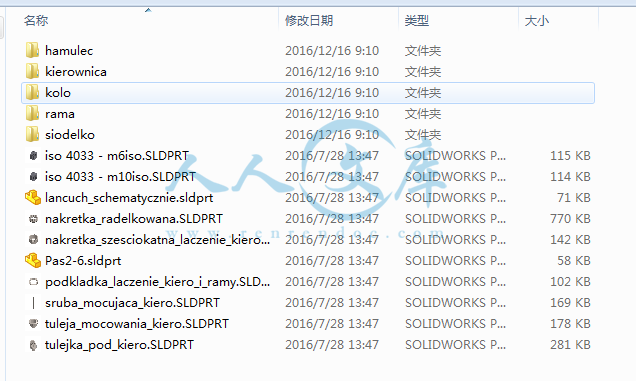Screen dimensions: 636x381
Task: Click the kierownica folder icon
Action: pos(32,71)
